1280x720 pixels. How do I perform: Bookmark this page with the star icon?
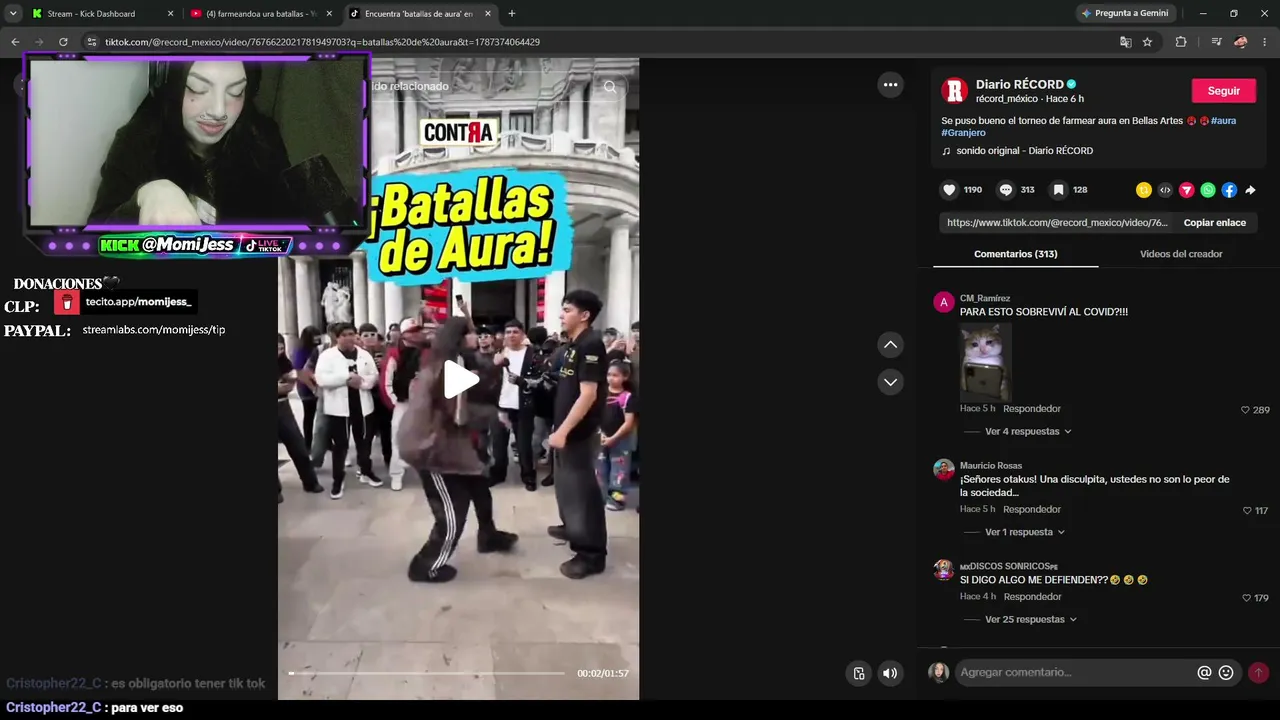click(x=1147, y=42)
